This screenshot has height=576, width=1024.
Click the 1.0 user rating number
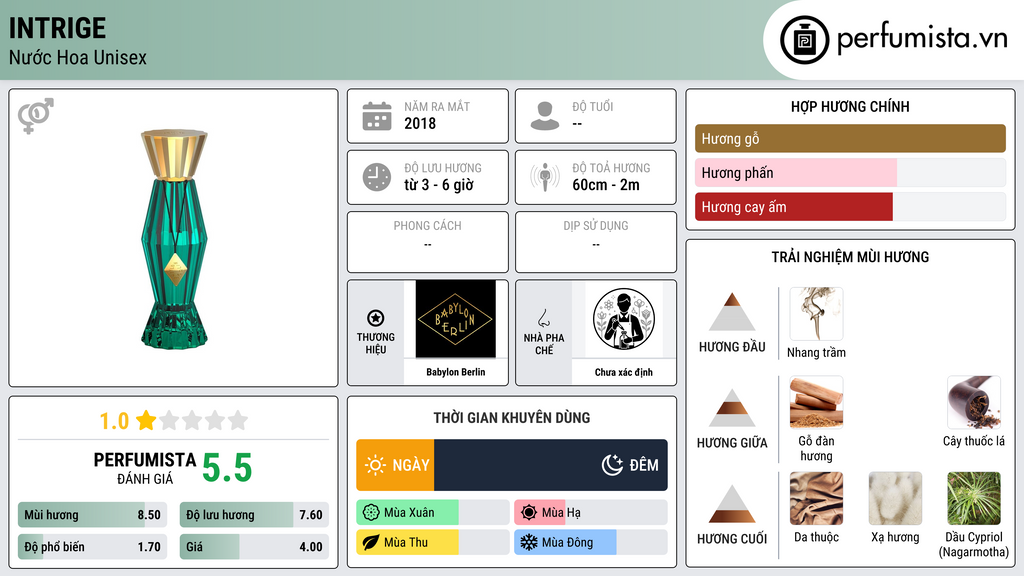coord(114,421)
